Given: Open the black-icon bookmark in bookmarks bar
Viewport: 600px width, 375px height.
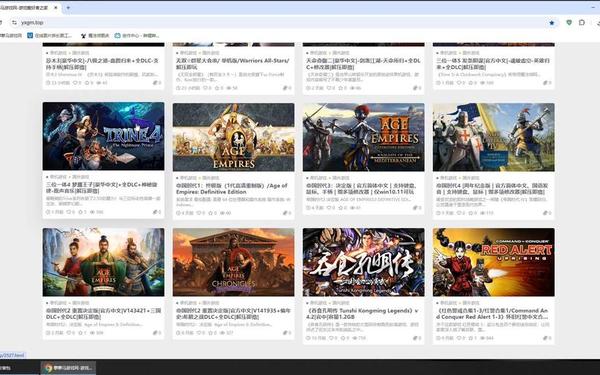Looking at the screenshot, I should pos(95,36).
